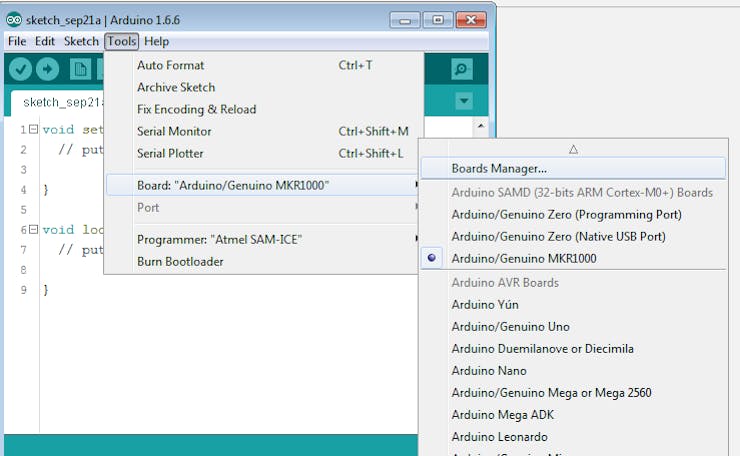Open the Edit menu
The width and height of the screenshot is (740, 456).
(45, 42)
